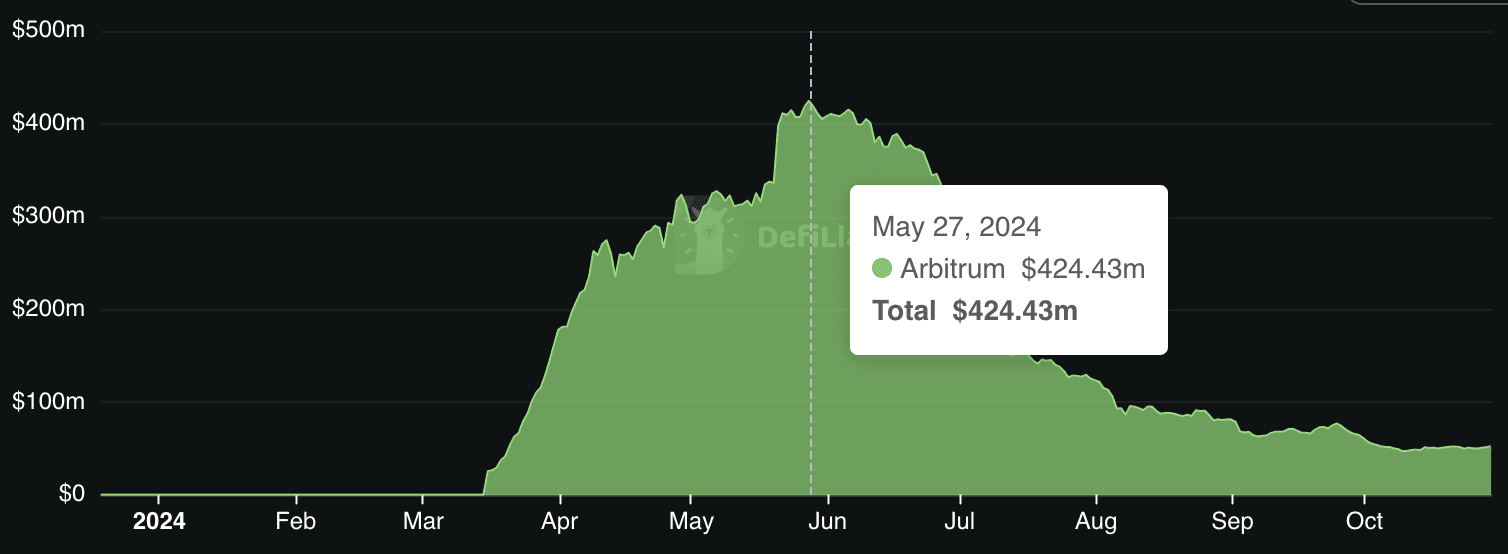Click the $300m y-axis label
Image resolution: width=1508 pixels, height=554 pixels.
pos(48,217)
